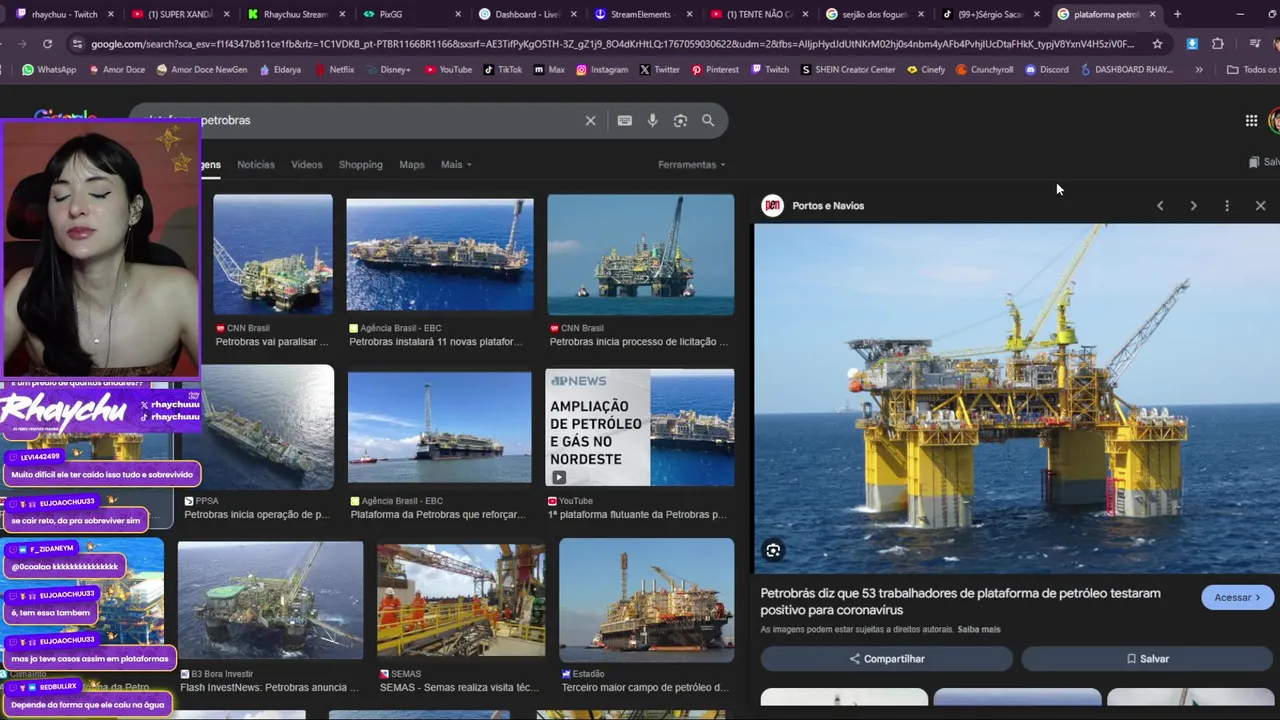Open Estadão 'Terceiro maior campo' thumbnail
Image resolution: width=1280 pixels, height=720 pixels.
coord(646,598)
